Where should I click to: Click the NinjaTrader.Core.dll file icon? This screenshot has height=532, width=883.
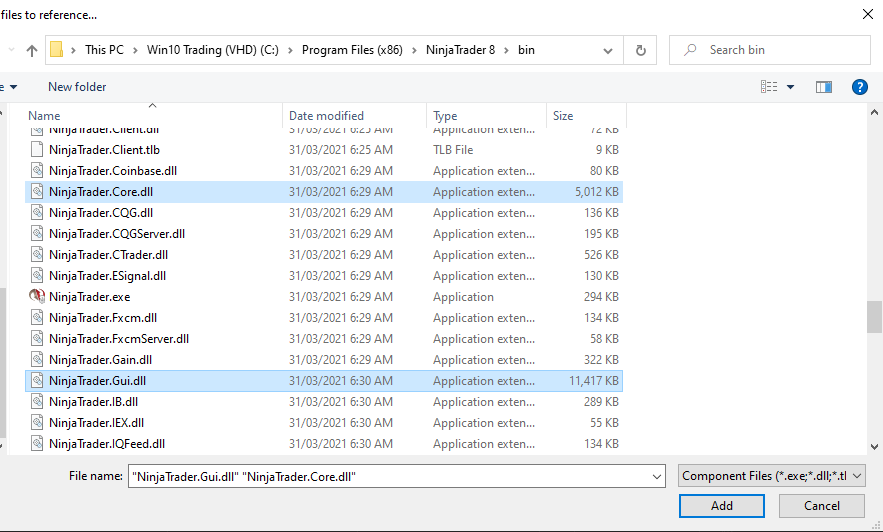pos(37,191)
